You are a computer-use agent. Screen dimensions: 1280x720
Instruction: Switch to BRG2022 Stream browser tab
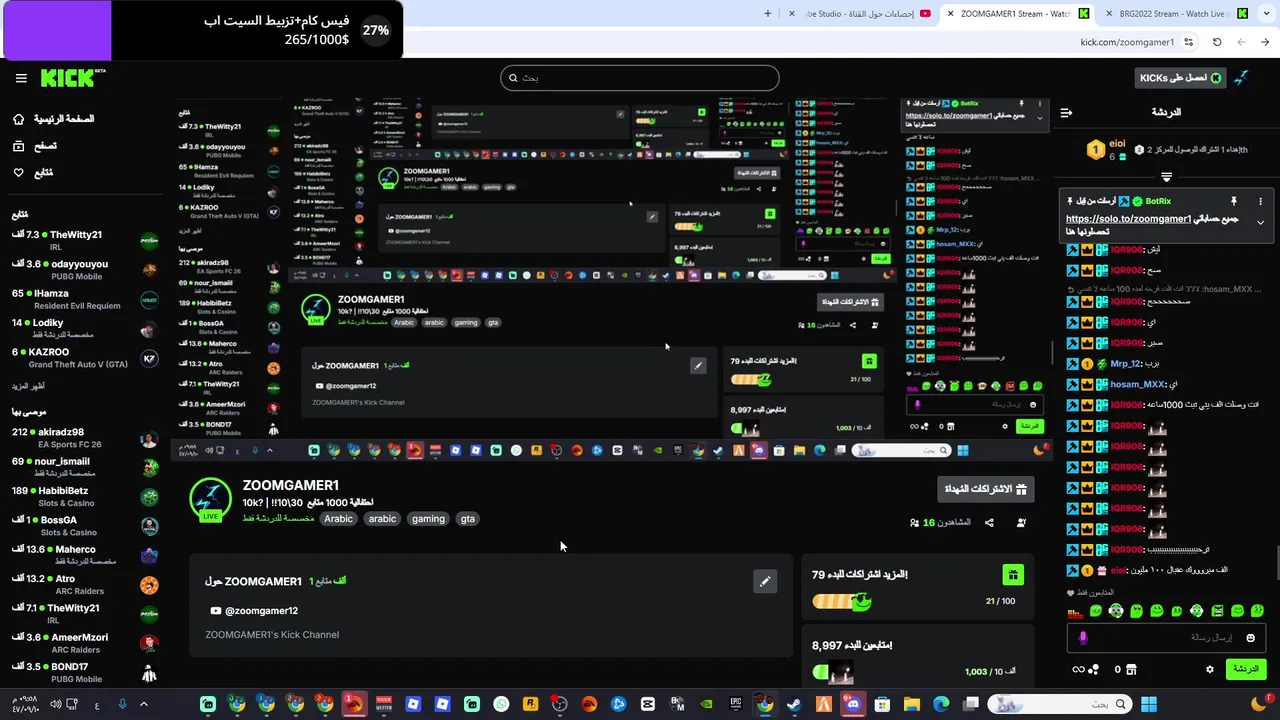pos(1175,14)
